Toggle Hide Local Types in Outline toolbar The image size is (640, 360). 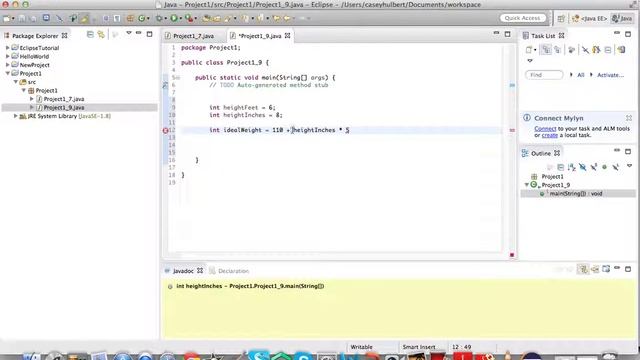click(x=616, y=167)
